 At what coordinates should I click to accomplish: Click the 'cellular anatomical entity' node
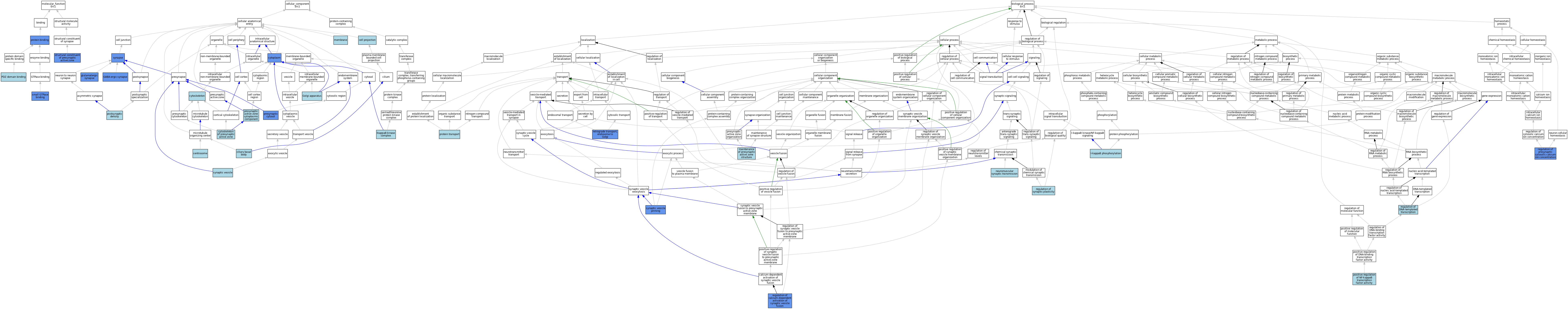pyautogui.click(x=249, y=22)
